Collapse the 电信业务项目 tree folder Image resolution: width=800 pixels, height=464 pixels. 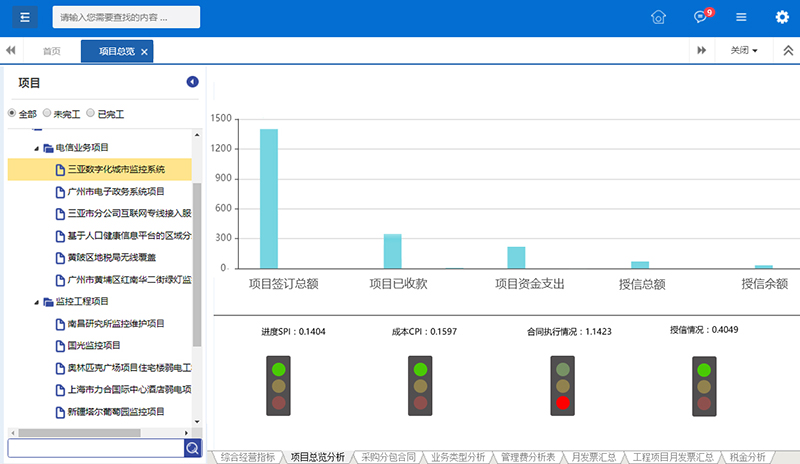pyautogui.click(x=37, y=148)
